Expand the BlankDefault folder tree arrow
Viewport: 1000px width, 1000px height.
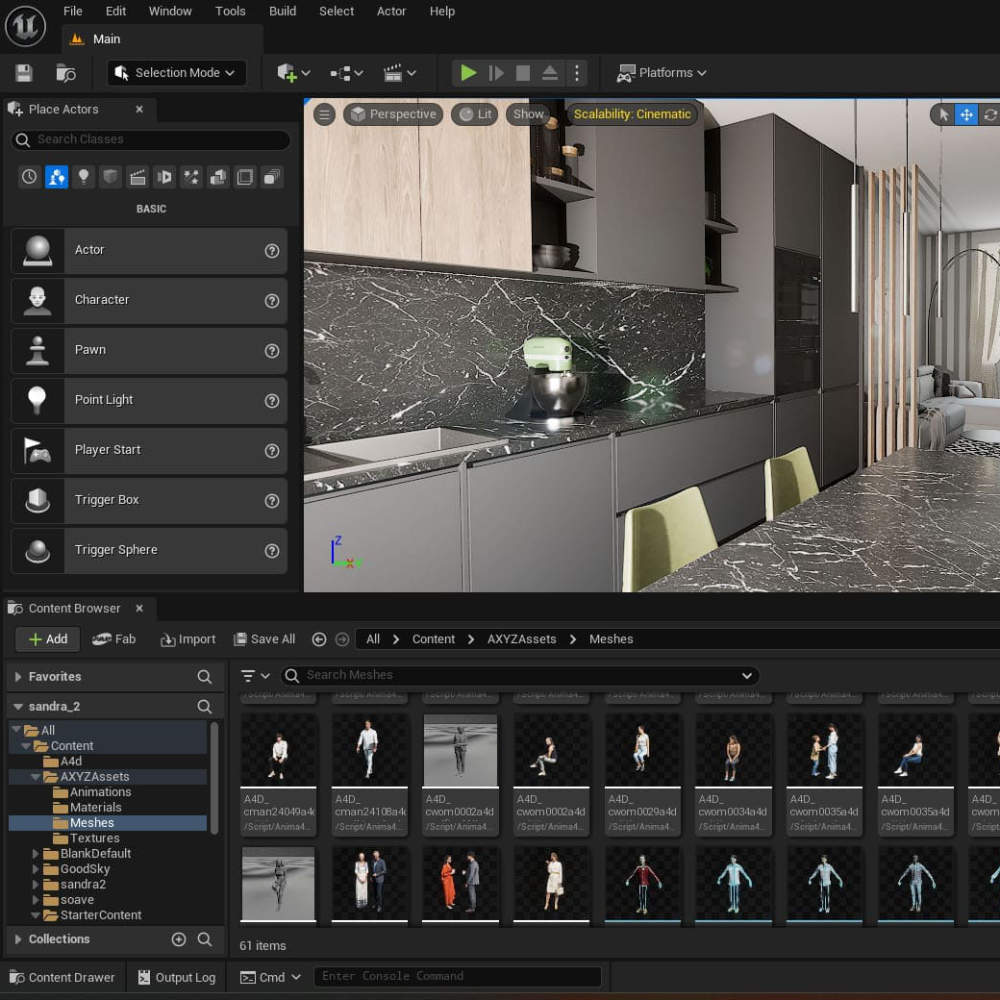pyautogui.click(x=36, y=854)
